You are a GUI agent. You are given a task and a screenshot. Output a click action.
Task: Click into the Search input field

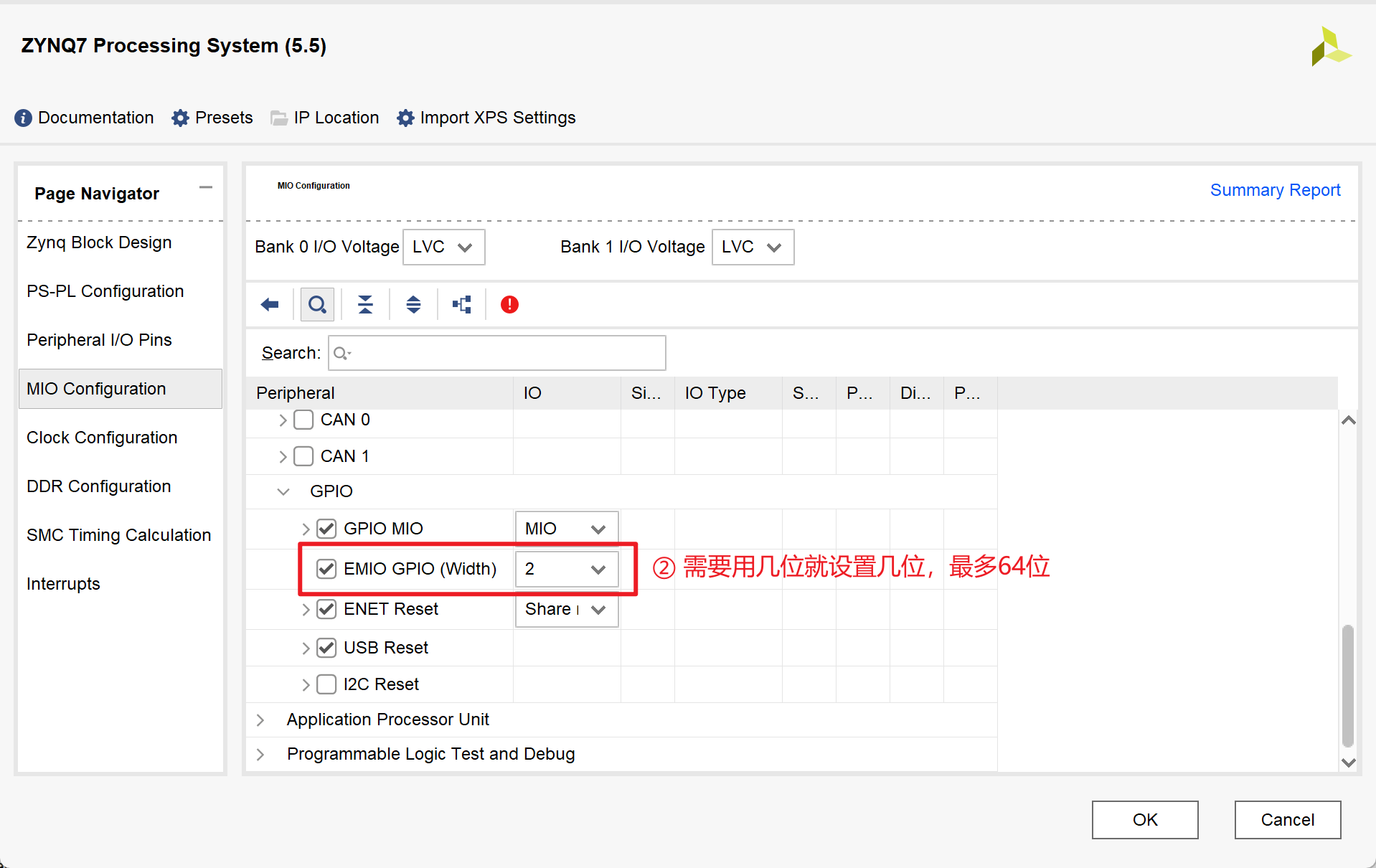497,353
